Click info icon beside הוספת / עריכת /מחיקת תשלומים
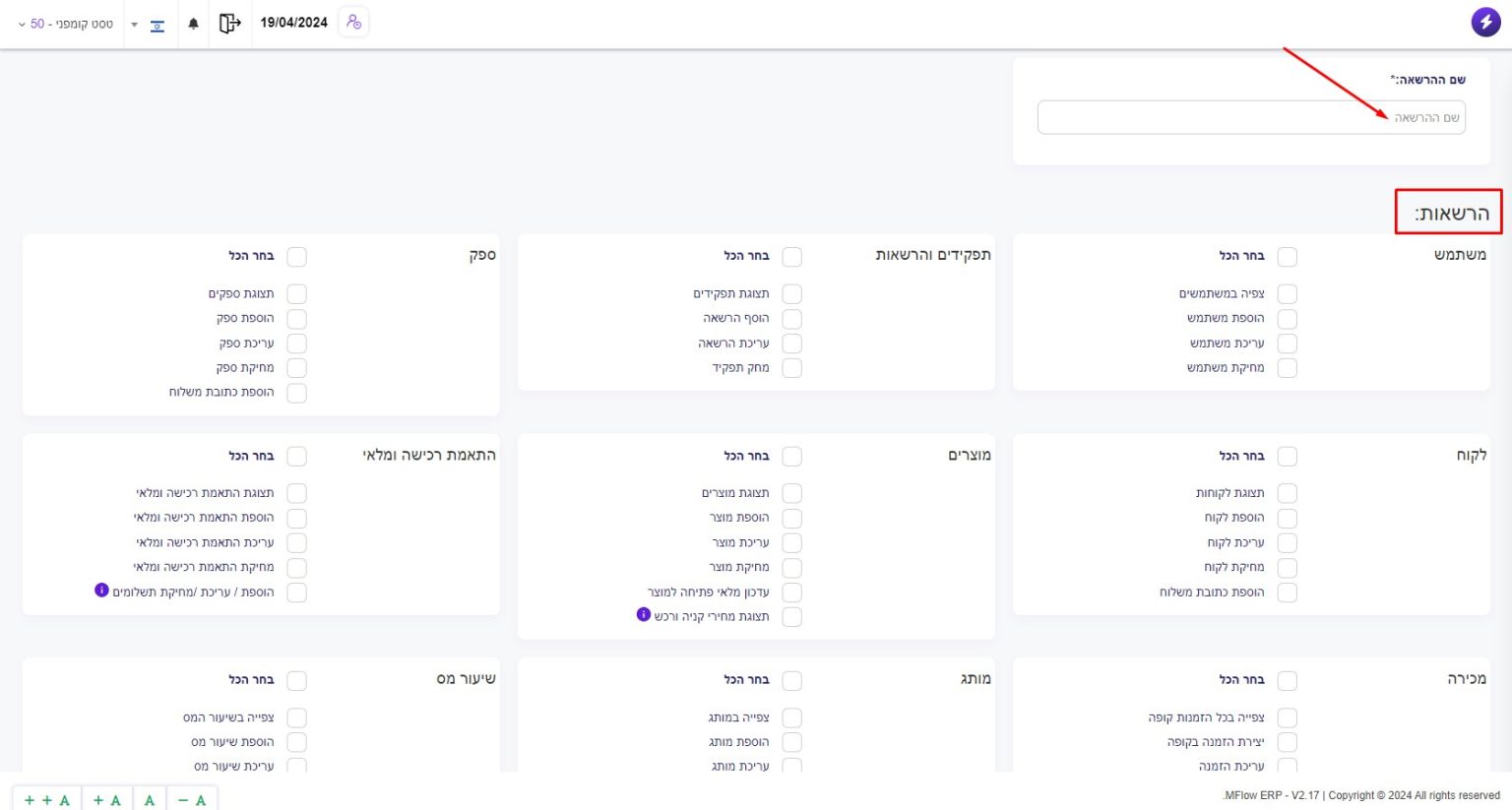The width and height of the screenshot is (1512, 810). coord(101,591)
